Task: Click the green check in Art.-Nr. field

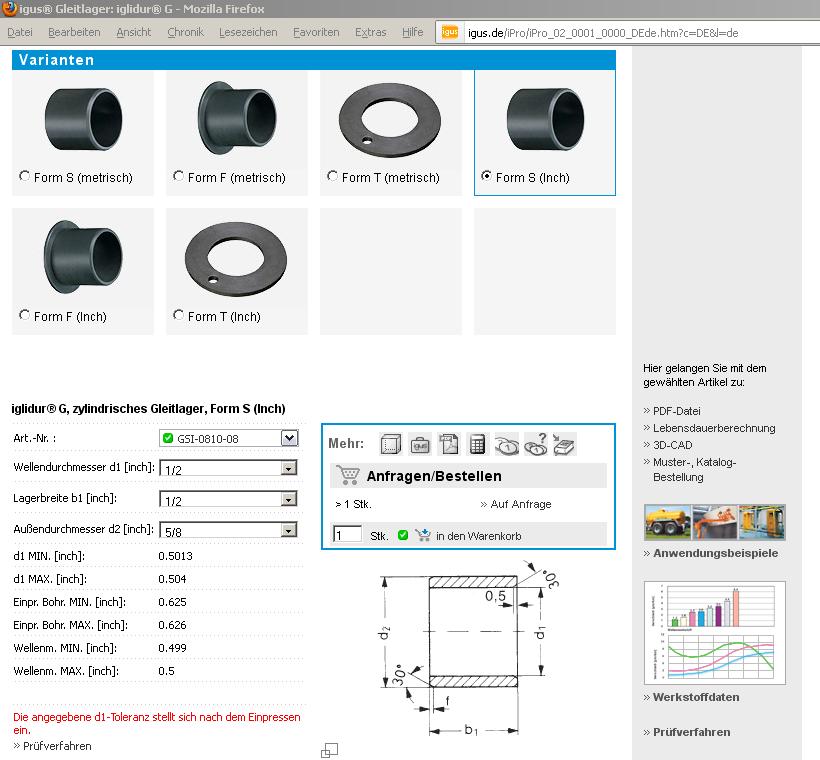Action: pyautogui.click(x=168, y=438)
